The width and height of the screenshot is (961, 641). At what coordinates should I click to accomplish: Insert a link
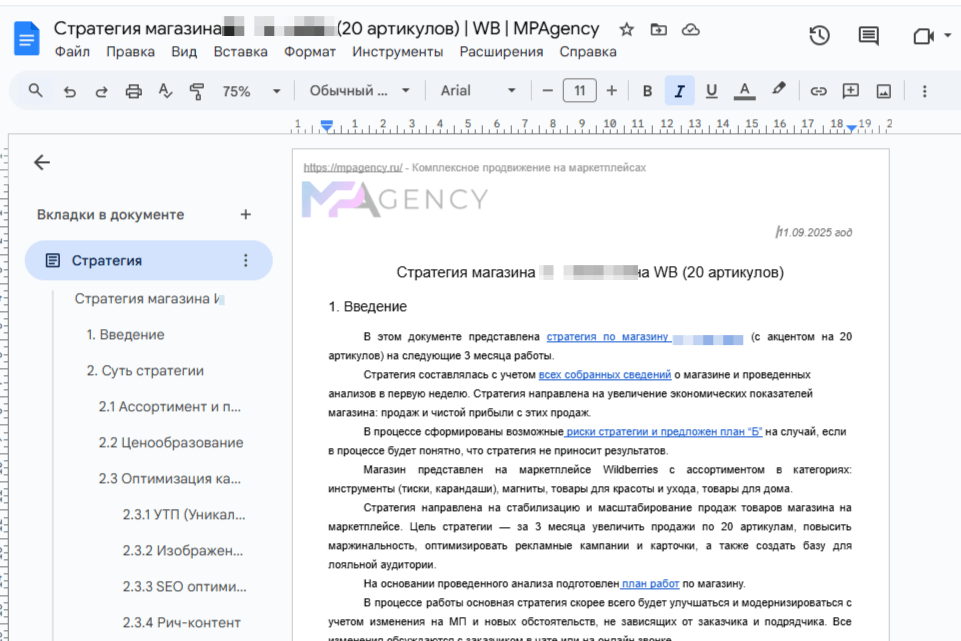[818, 91]
